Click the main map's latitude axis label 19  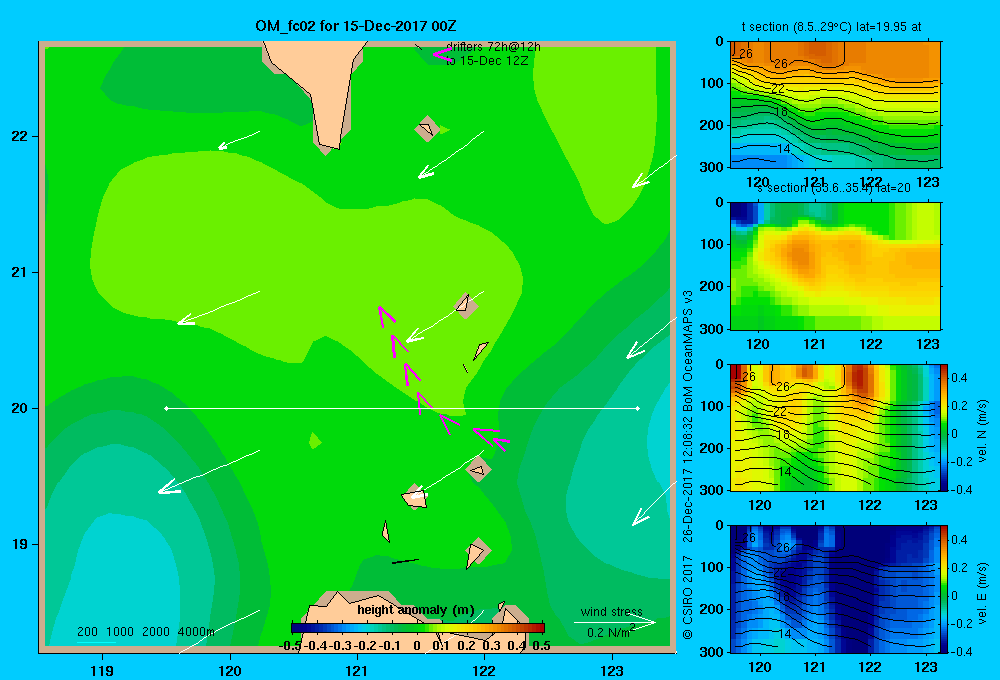[x=19, y=544]
